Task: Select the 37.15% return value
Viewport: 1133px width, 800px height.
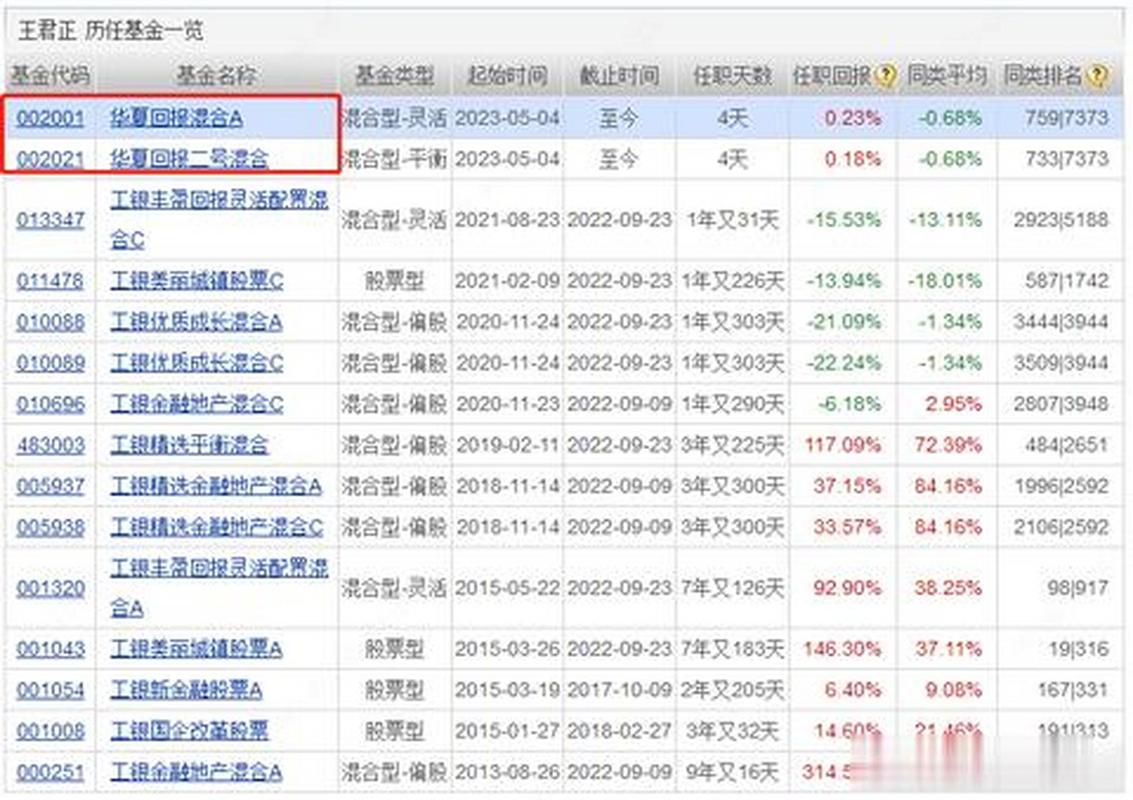Action: click(x=848, y=486)
